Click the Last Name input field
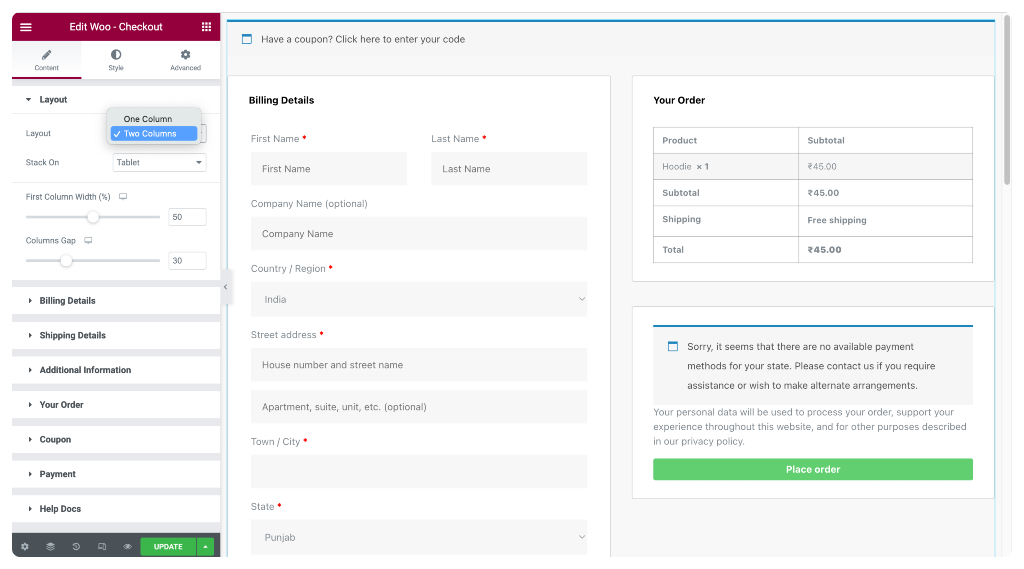The width and height of the screenshot is (1024, 569). (509, 169)
